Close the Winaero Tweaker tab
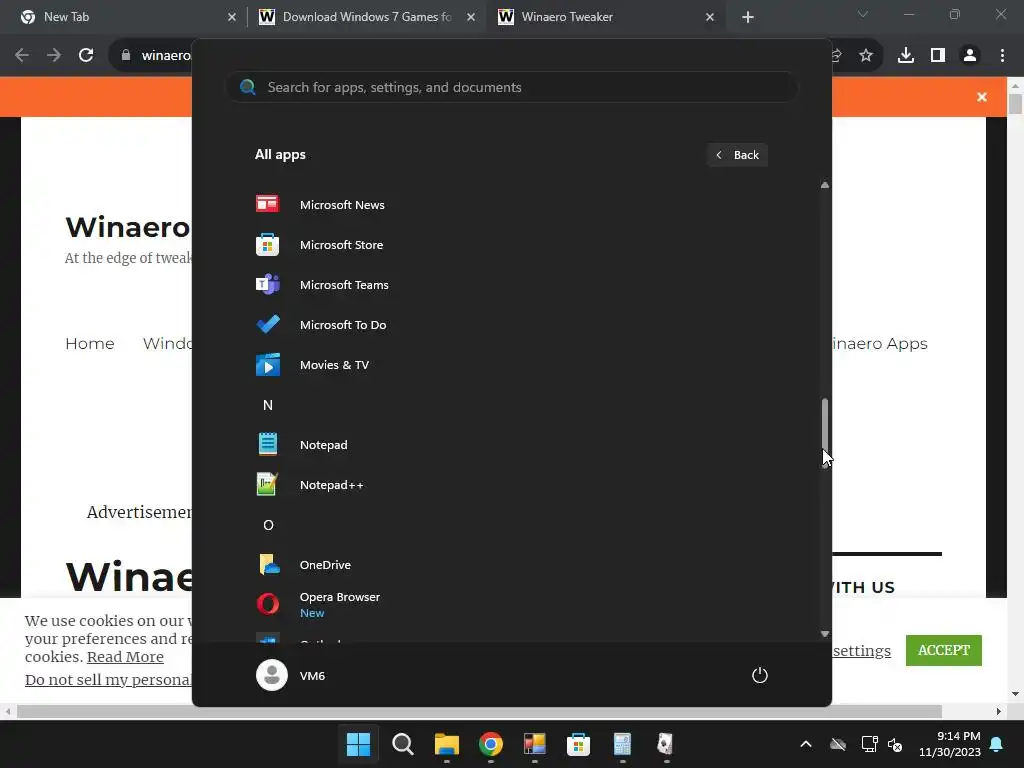Screen dimensions: 1024x768 [x=710, y=17]
